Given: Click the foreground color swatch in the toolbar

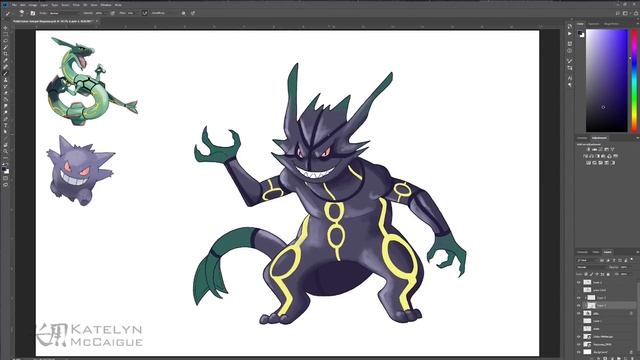Looking at the screenshot, I should tap(4, 168).
